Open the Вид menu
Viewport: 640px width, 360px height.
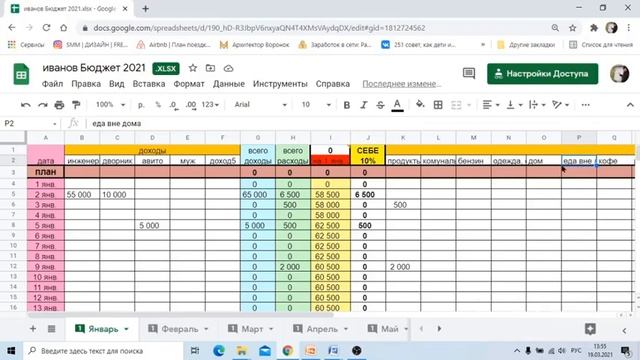pyautogui.click(x=116, y=84)
